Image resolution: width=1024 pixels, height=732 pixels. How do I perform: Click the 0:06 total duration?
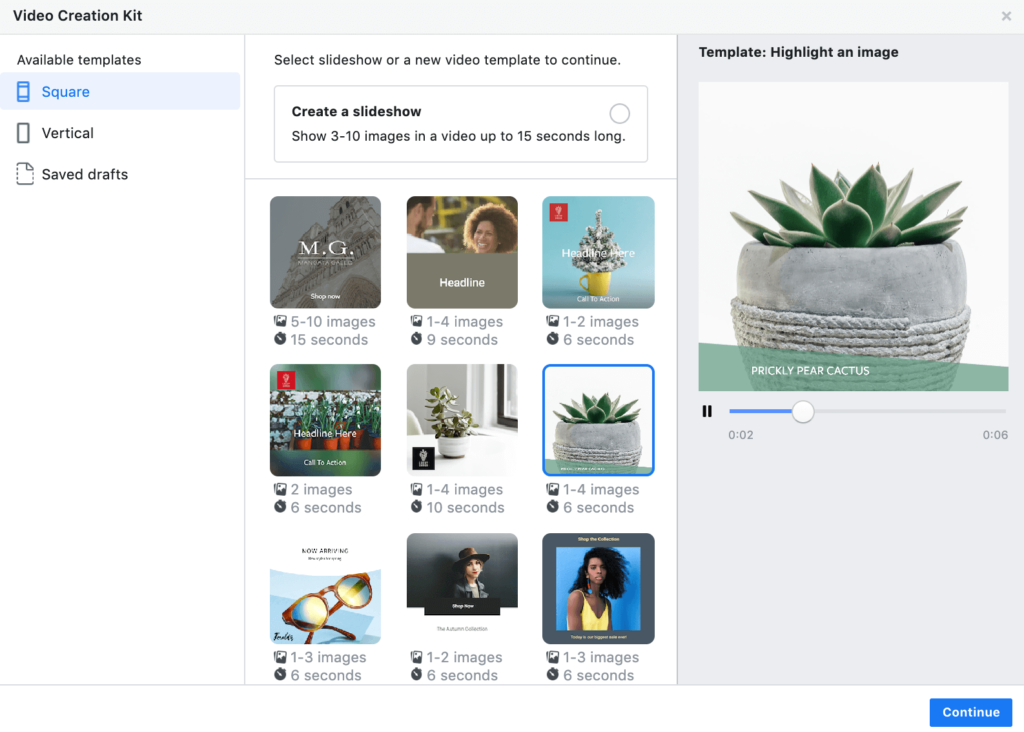pyautogui.click(x=995, y=435)
